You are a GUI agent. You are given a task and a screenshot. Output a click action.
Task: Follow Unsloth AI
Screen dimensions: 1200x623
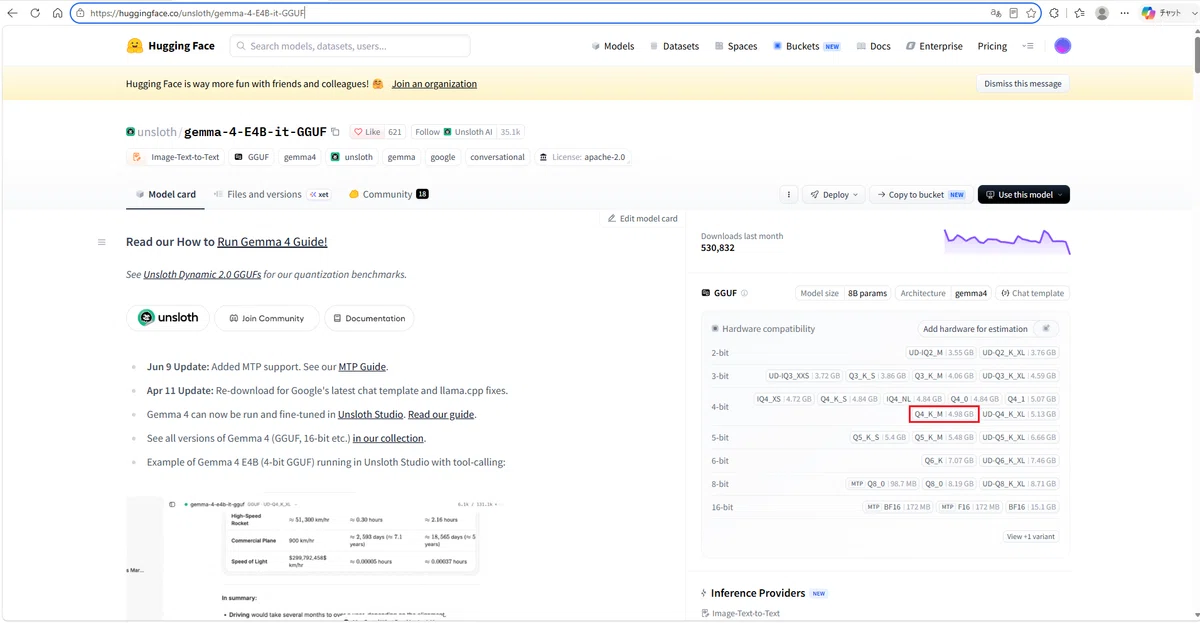click(468, 132)
